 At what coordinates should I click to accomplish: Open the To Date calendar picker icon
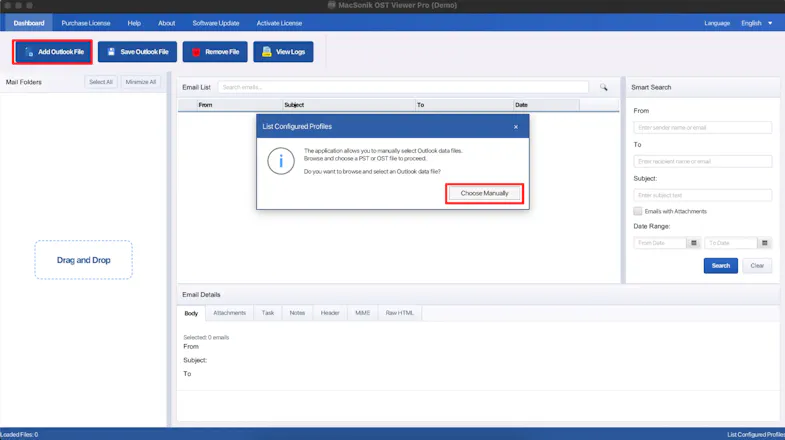764,243
